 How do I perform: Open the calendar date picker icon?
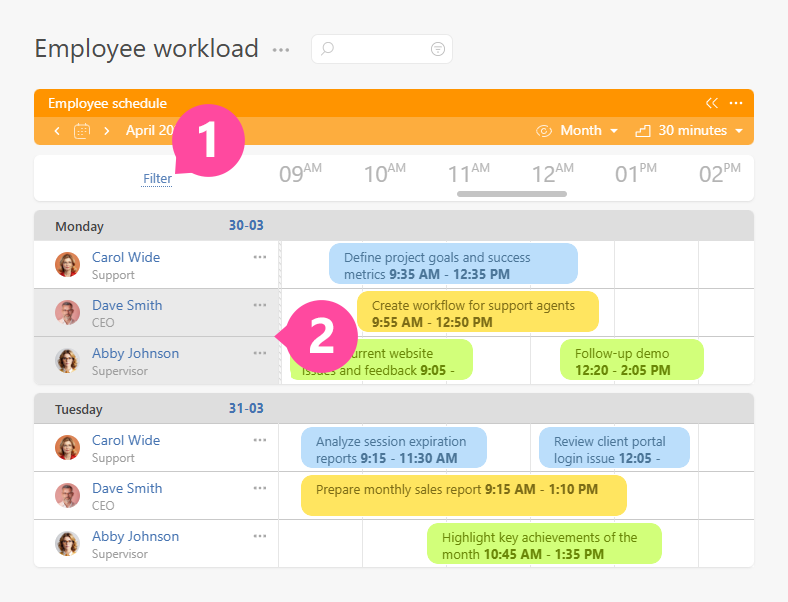[82, 131]
